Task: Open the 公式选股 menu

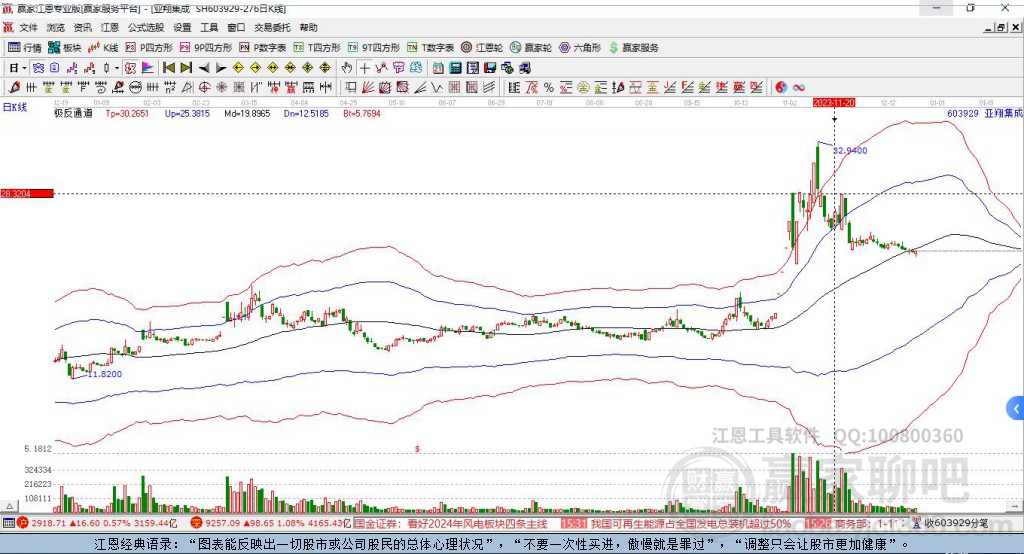Action: pyautogui.click(x=146, y=27)
